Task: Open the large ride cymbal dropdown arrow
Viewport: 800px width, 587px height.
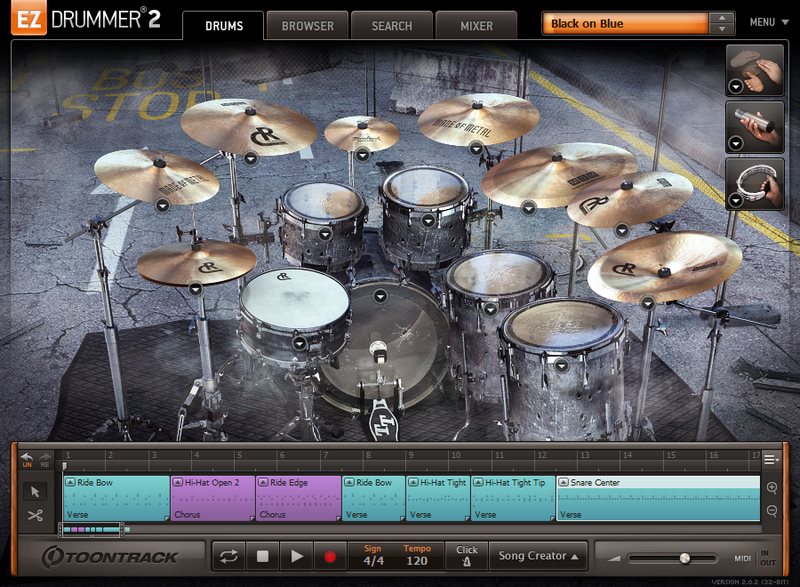Action: 529,208
